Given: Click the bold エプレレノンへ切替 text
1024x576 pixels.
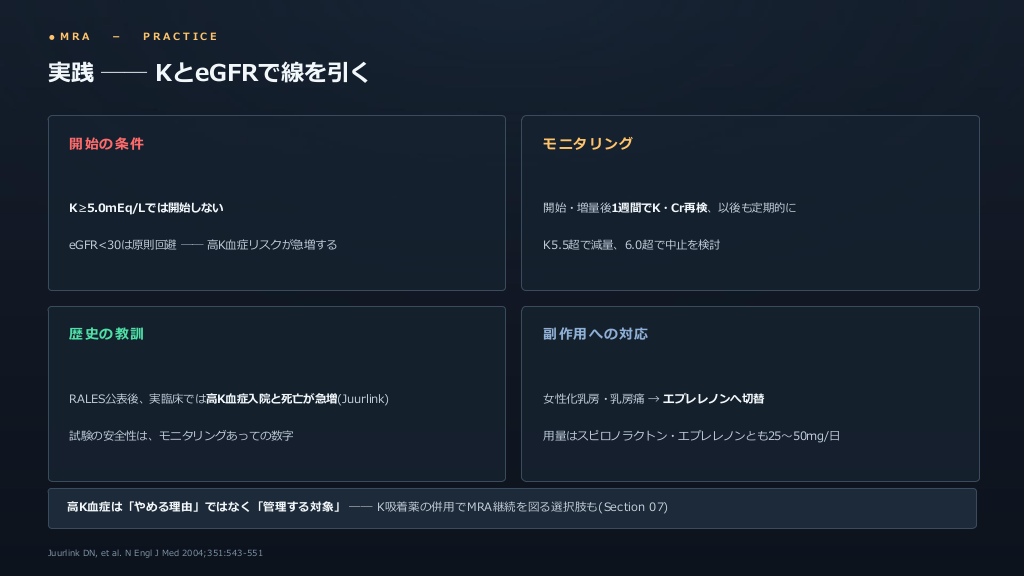Looking at the screenshot, I should [713, 398].
